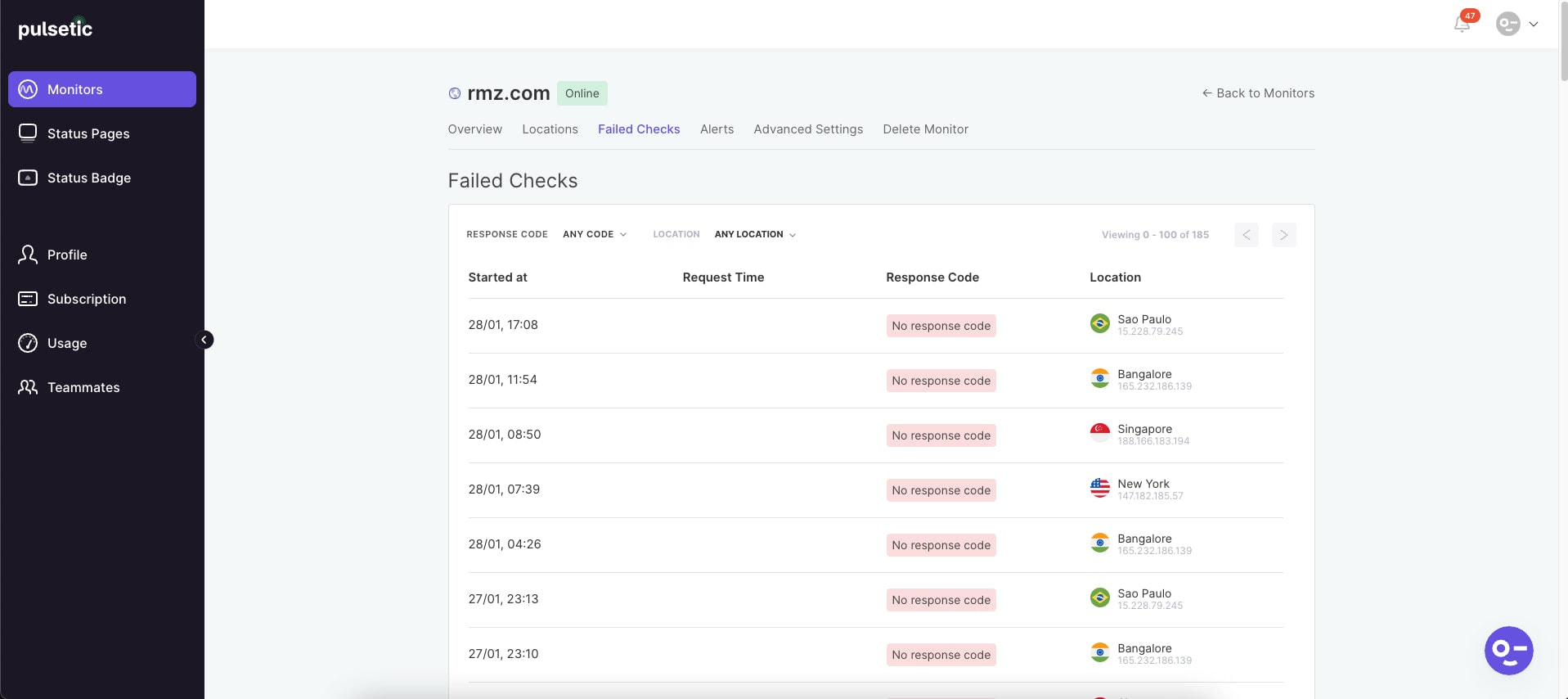Click the Status Badge sidebar icon
This screenshot has width=1568, height=699.
[x=28, y=178]
